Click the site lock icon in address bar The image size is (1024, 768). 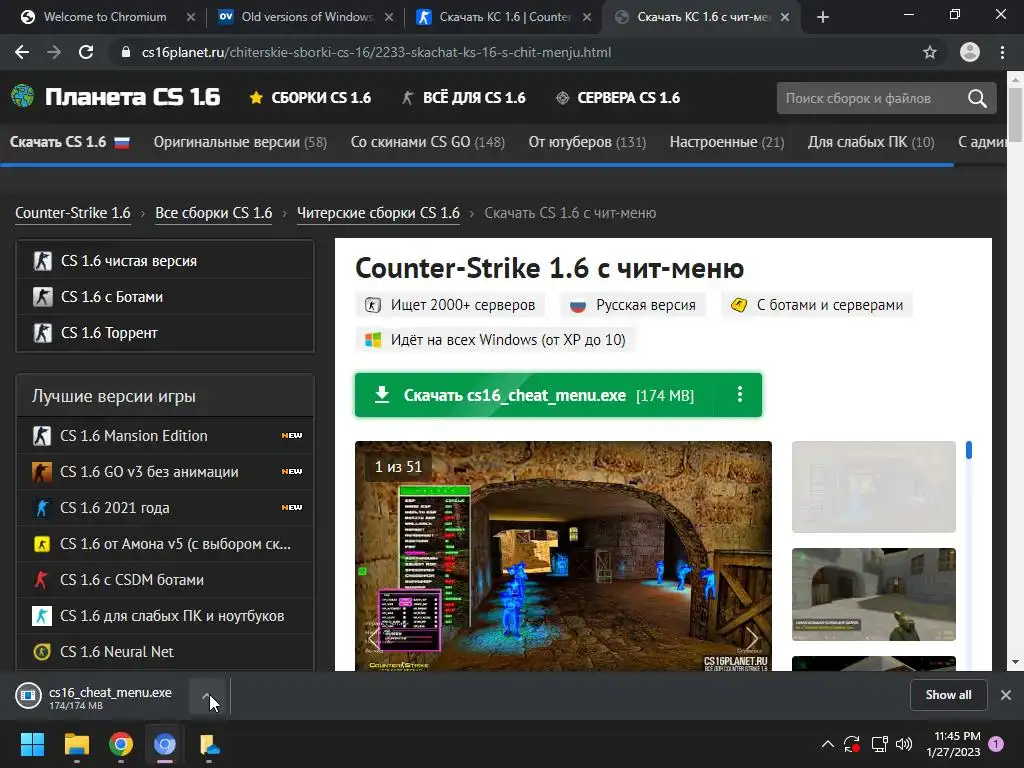click(x=126, y=52)
